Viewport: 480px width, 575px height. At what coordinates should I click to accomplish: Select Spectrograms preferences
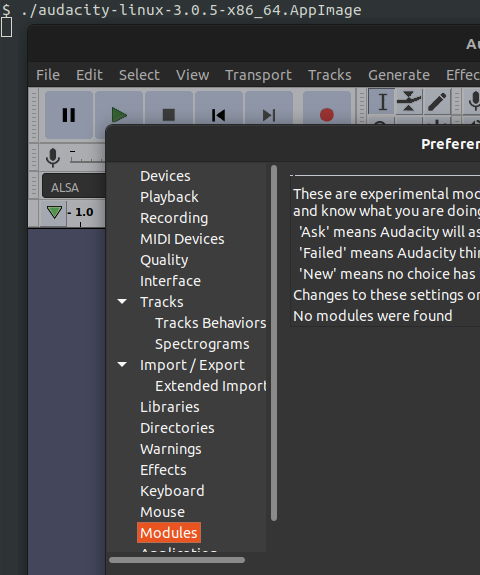(x=202, y=344)
